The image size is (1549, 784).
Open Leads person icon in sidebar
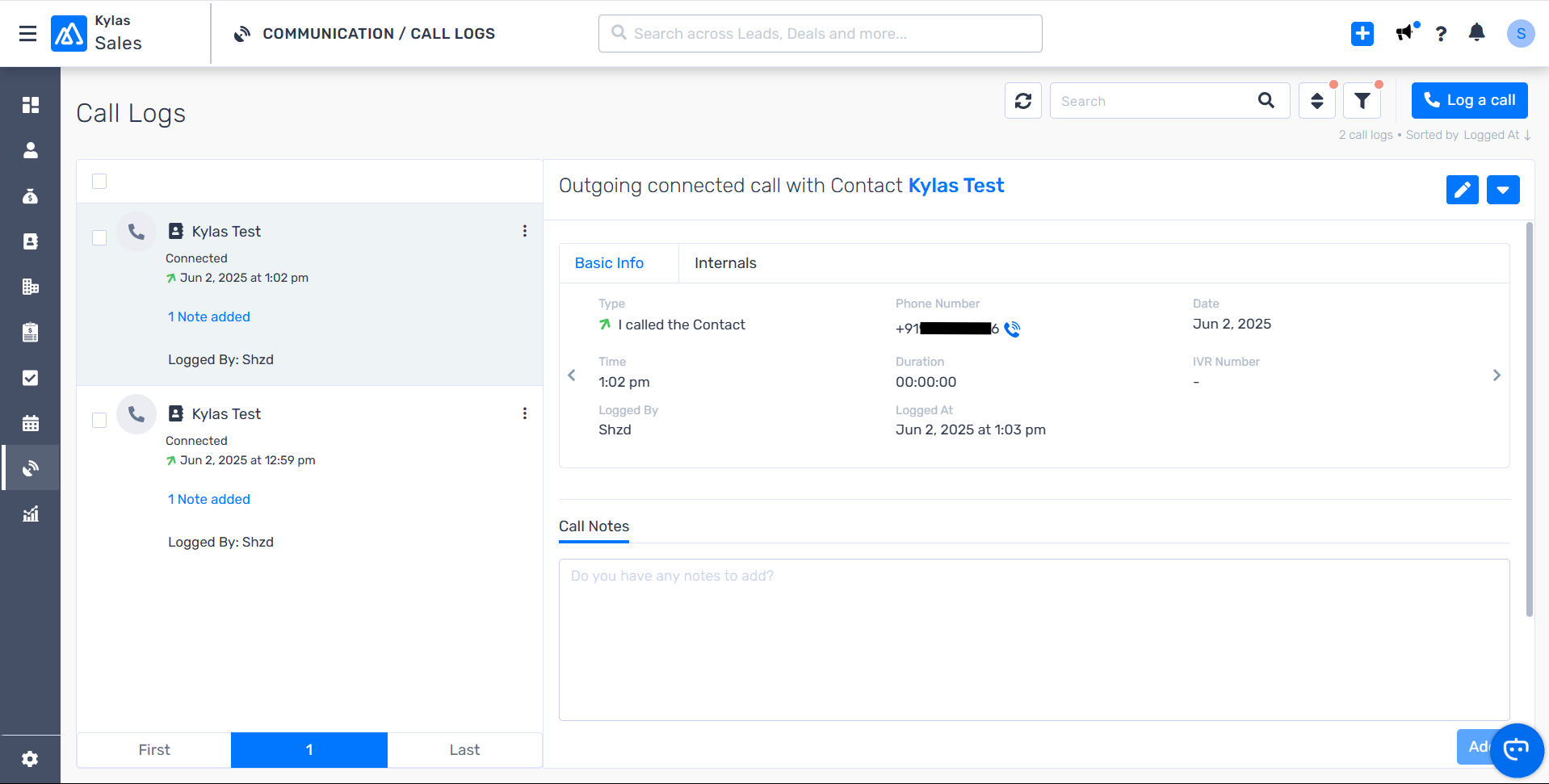[31, 150]
